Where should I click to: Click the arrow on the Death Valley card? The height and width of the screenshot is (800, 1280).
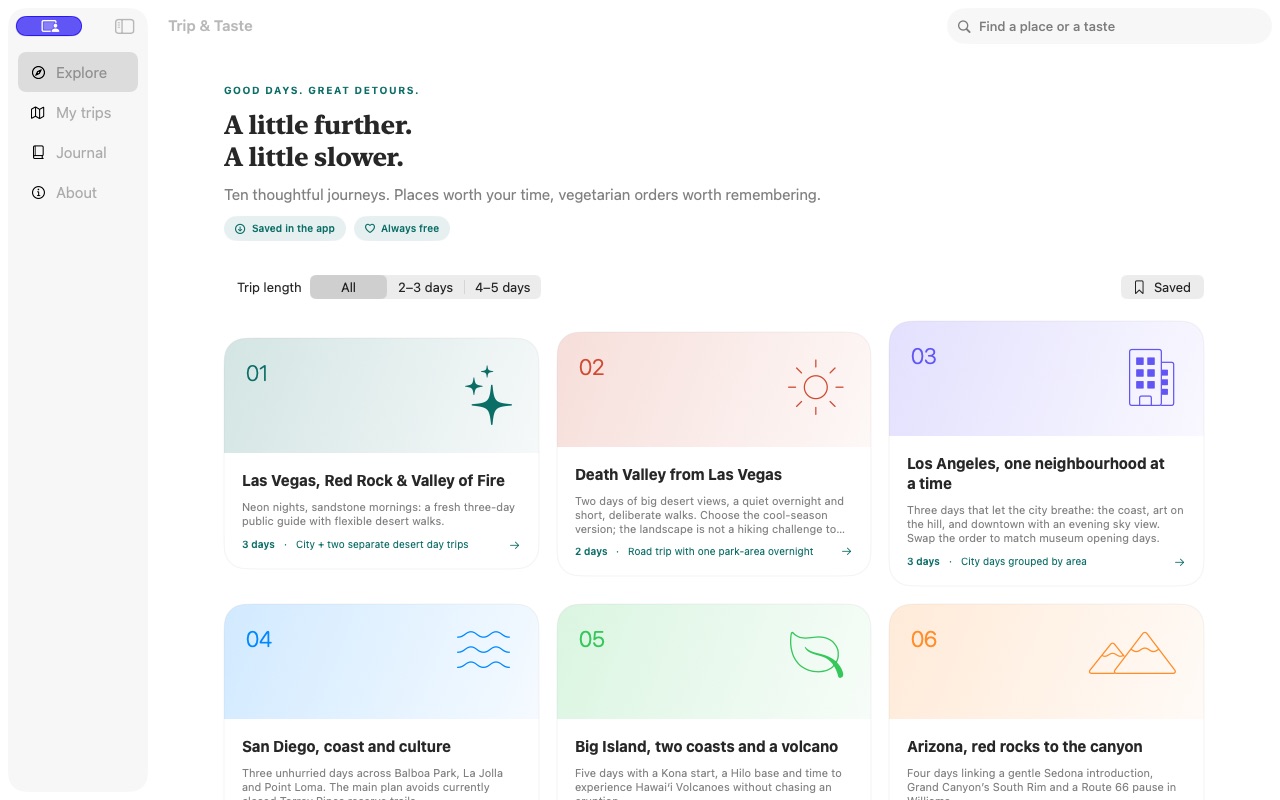click(x=846, y=552)
